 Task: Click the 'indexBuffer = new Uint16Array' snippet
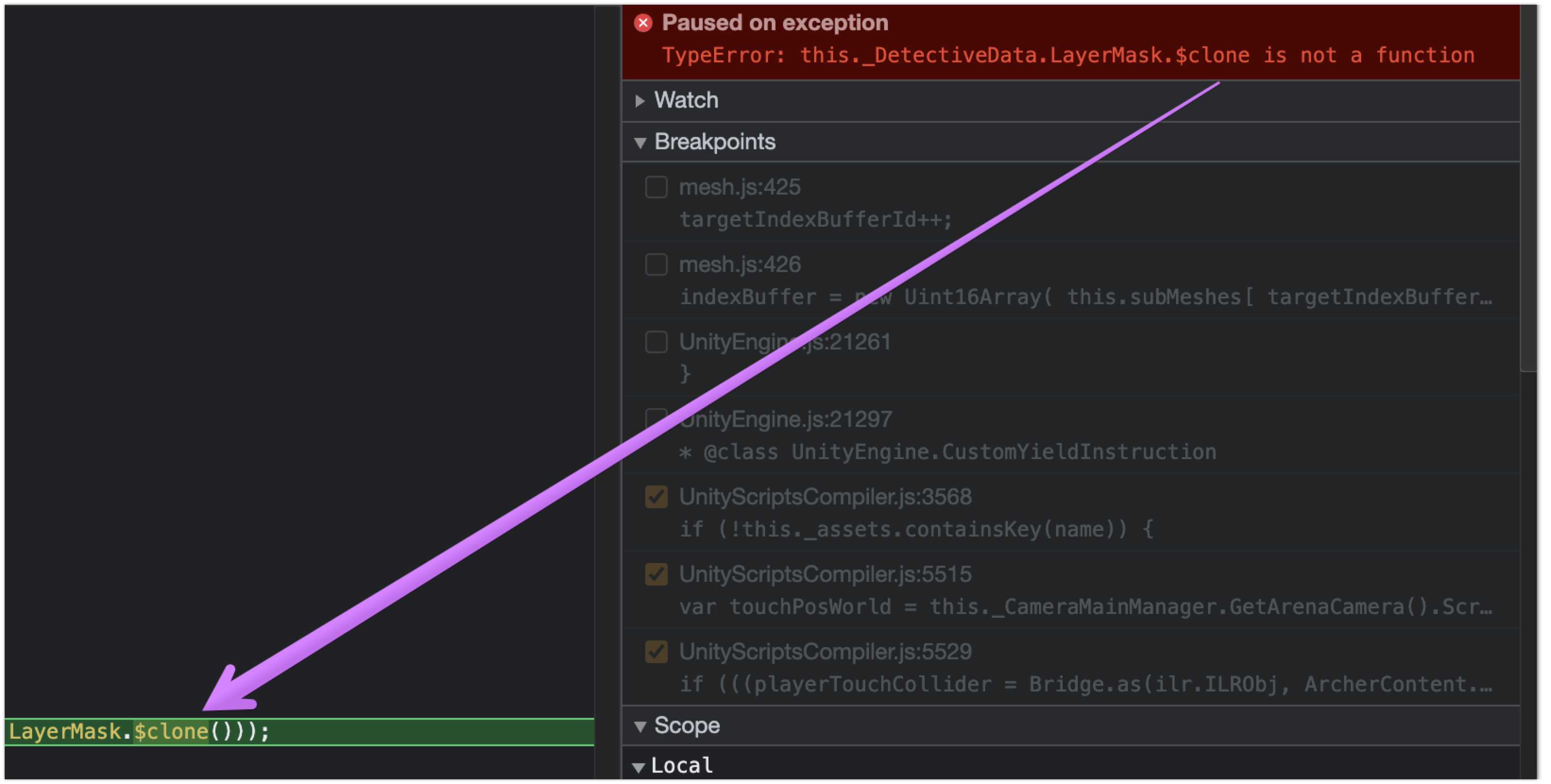click(x=1086, y=297)
